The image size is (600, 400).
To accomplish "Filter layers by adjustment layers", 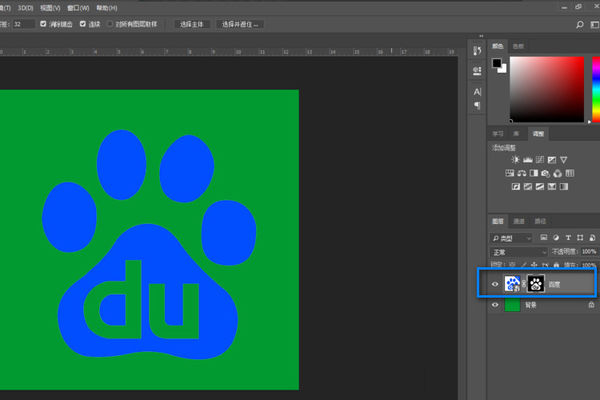I will pos(556,238).
